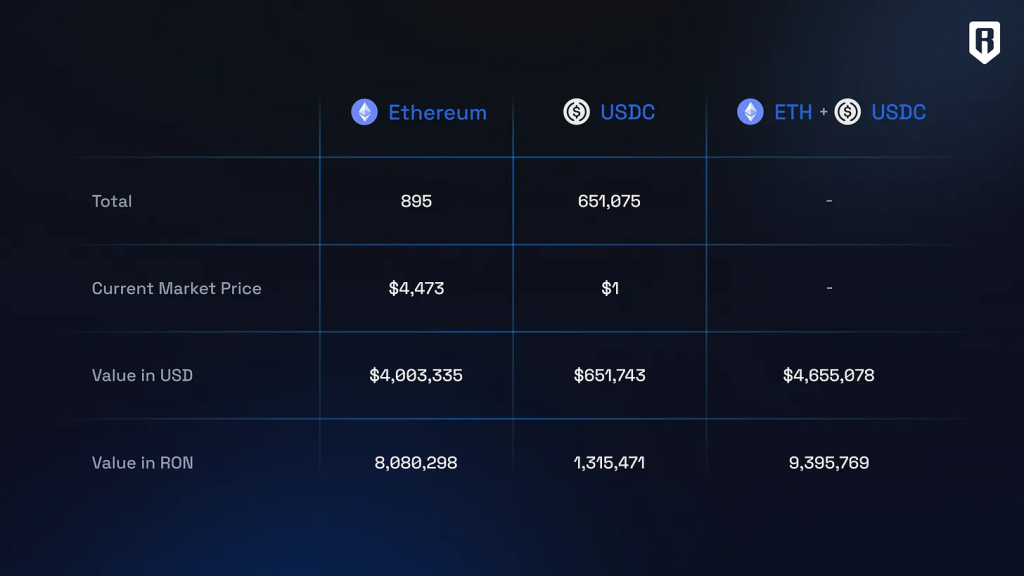Click the $651,743 USDC USD value
The image size is (1024, 576).
pyautogui.click(x=610, y=375)
